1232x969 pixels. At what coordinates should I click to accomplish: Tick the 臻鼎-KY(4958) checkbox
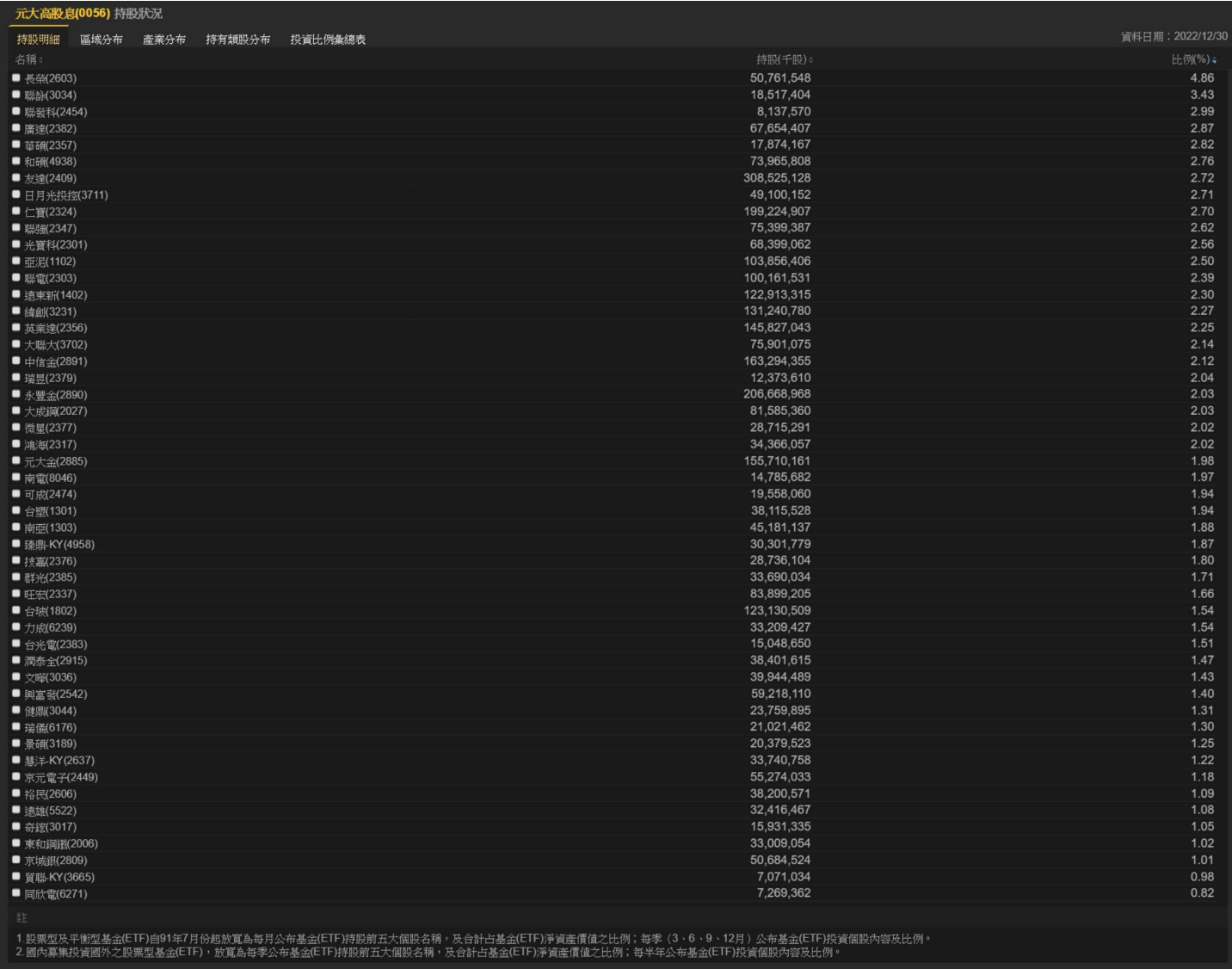tap(16, 544)
